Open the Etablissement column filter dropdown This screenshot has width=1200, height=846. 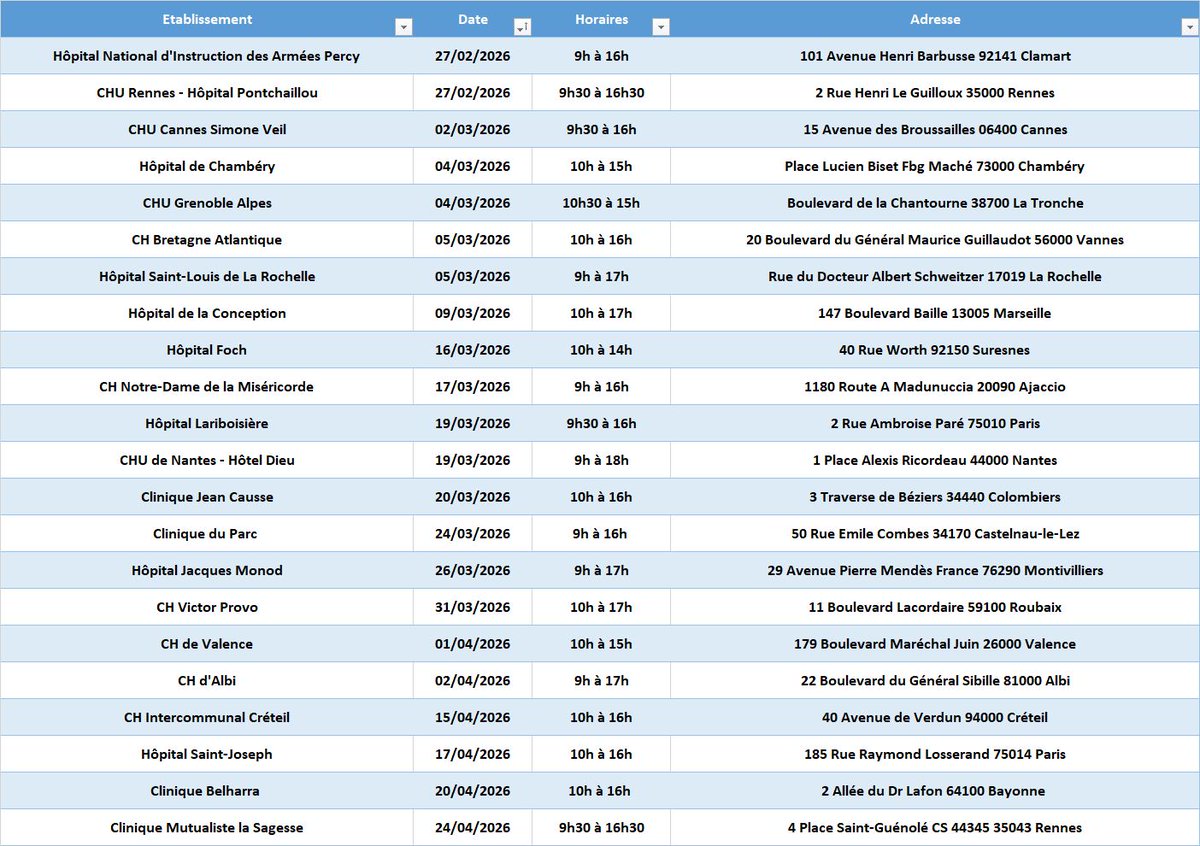point(403,27)
